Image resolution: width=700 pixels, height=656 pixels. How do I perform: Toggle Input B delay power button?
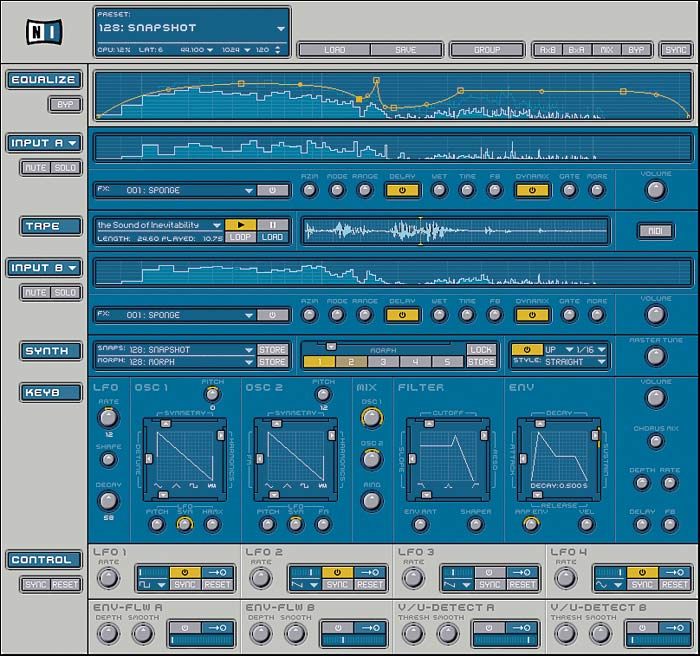(x=402, y=315)
